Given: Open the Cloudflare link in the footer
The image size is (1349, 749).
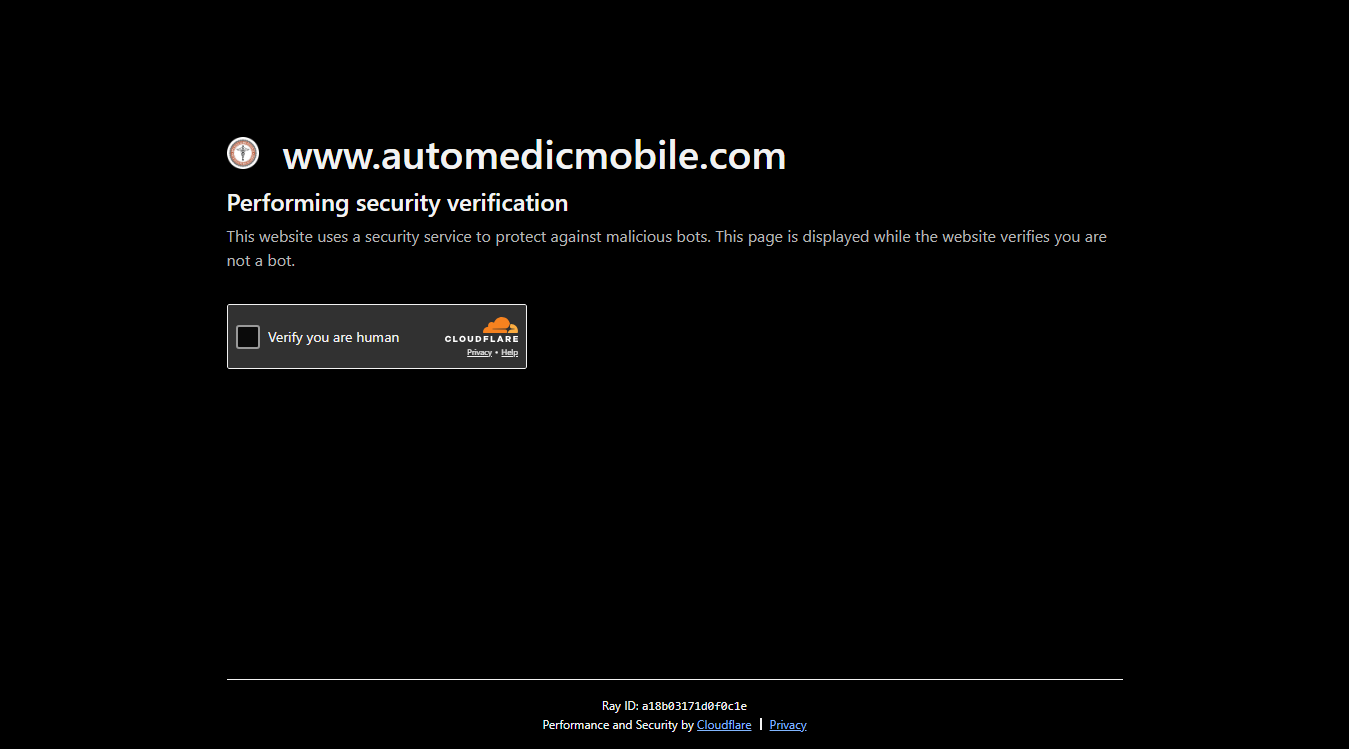Looking at the screenshot, I should (x=724, y=725).
